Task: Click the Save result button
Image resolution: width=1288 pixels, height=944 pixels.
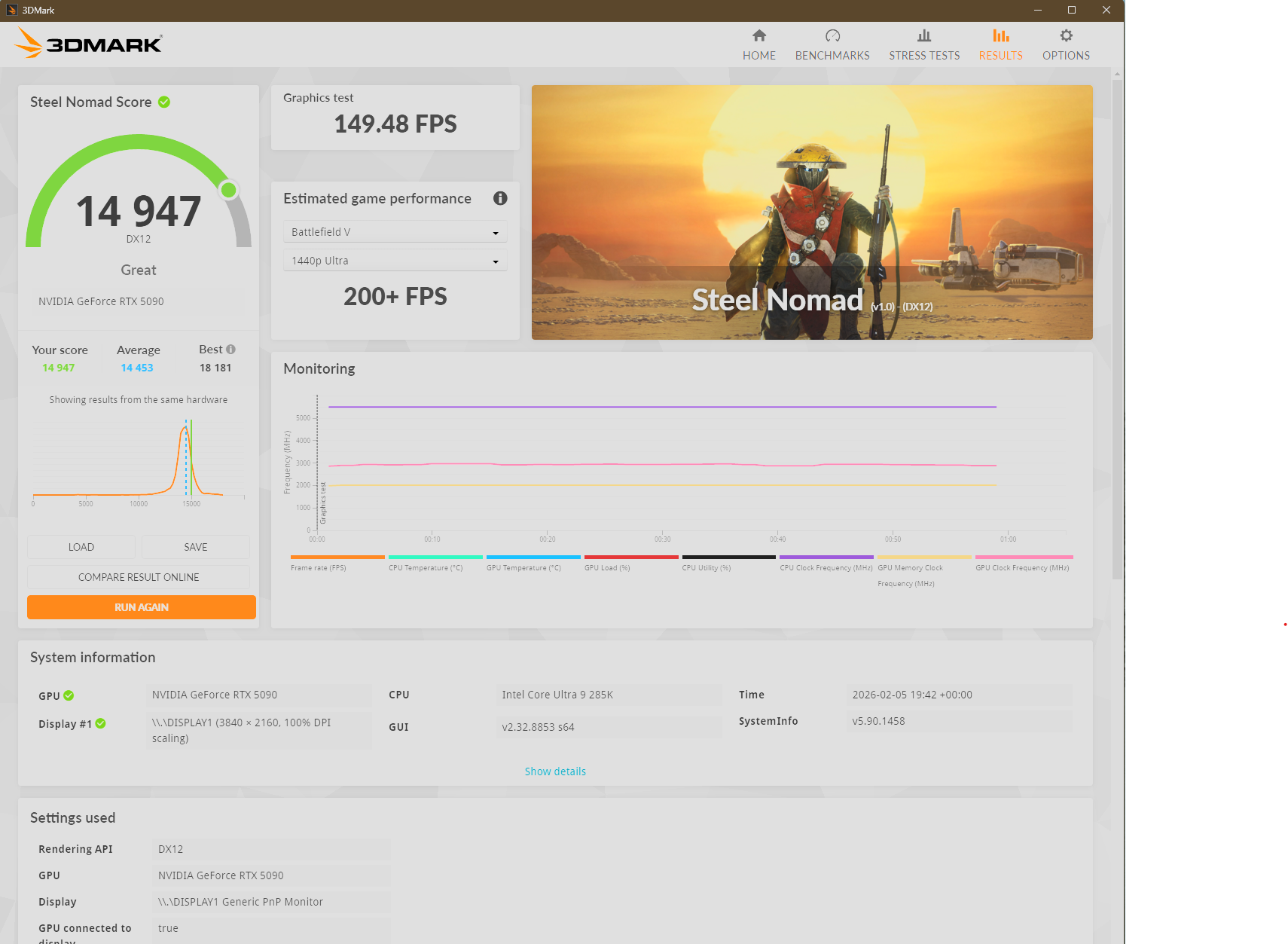Action: [x=195, y=547]
